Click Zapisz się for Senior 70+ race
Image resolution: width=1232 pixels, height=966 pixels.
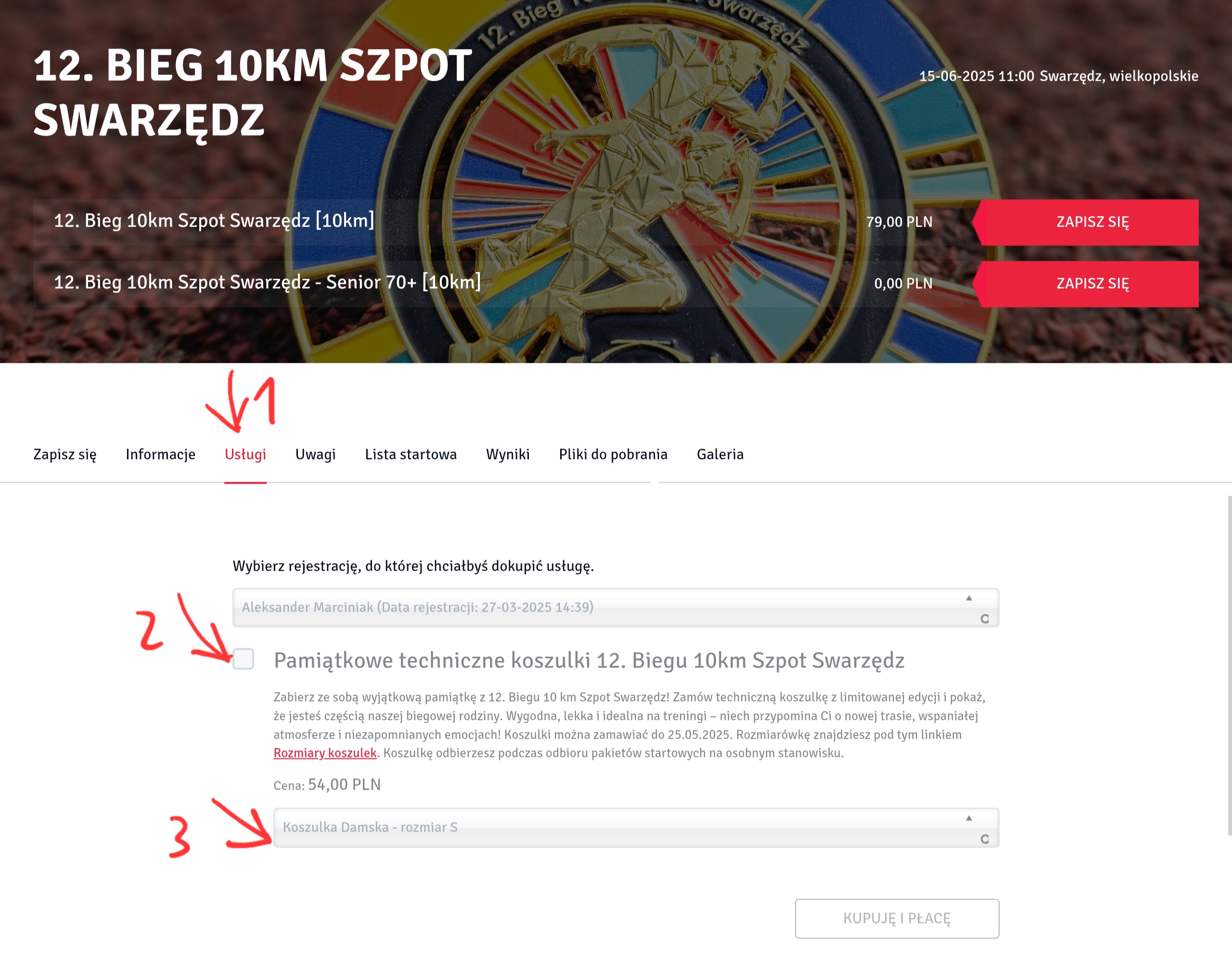(x=1085, y=283)
